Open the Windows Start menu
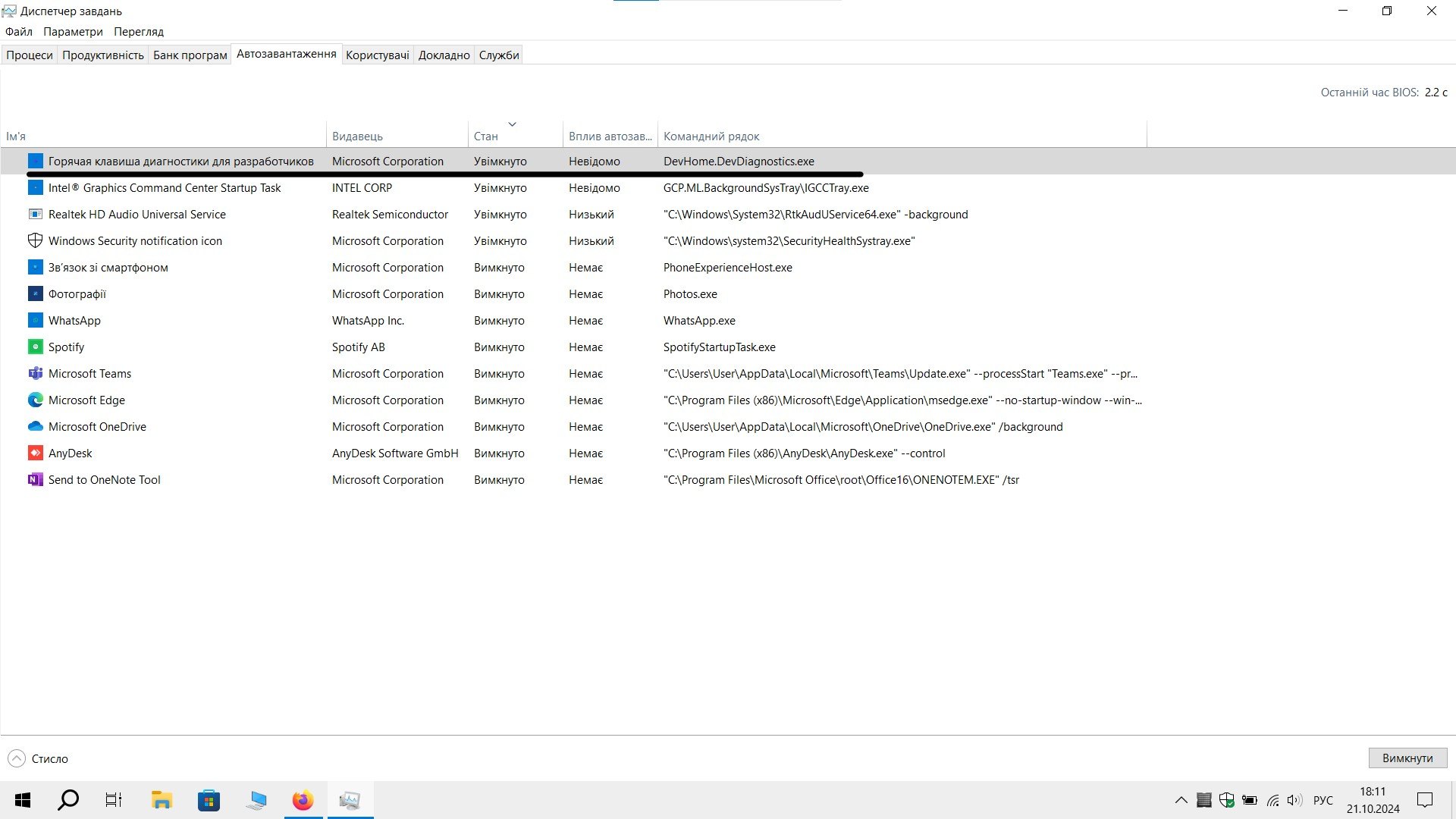 click(23, 800)
